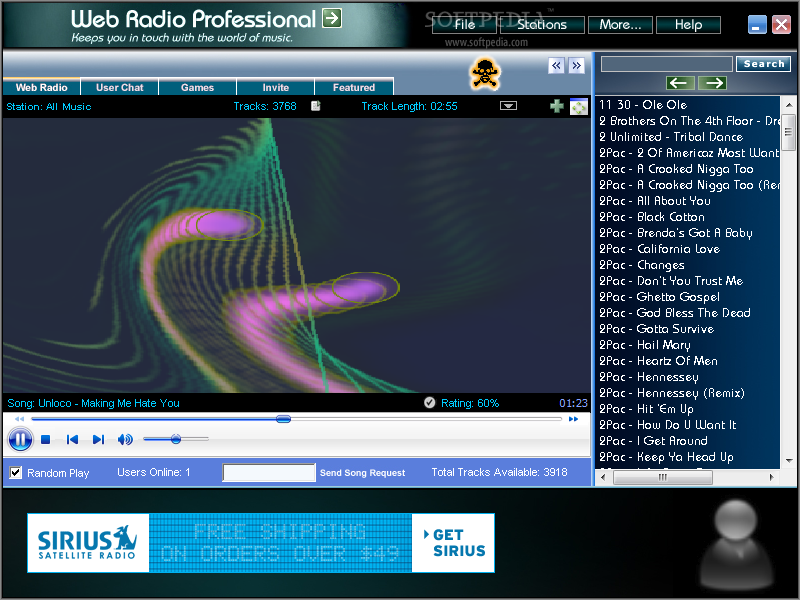Click the Sirius Satellite Radio logo

[88, 543]
